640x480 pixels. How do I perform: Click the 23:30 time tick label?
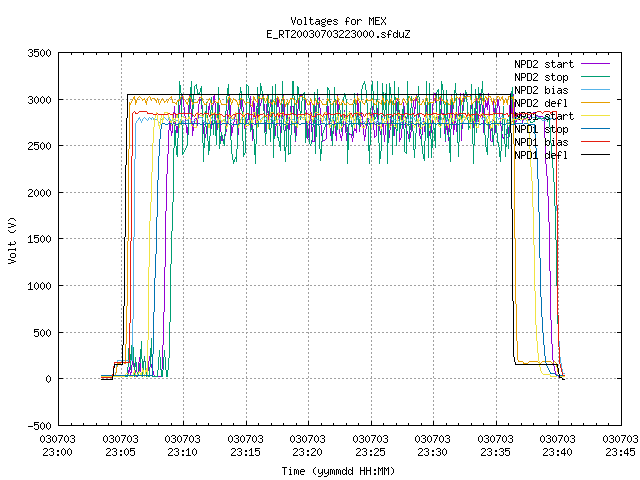pos(432,452)
